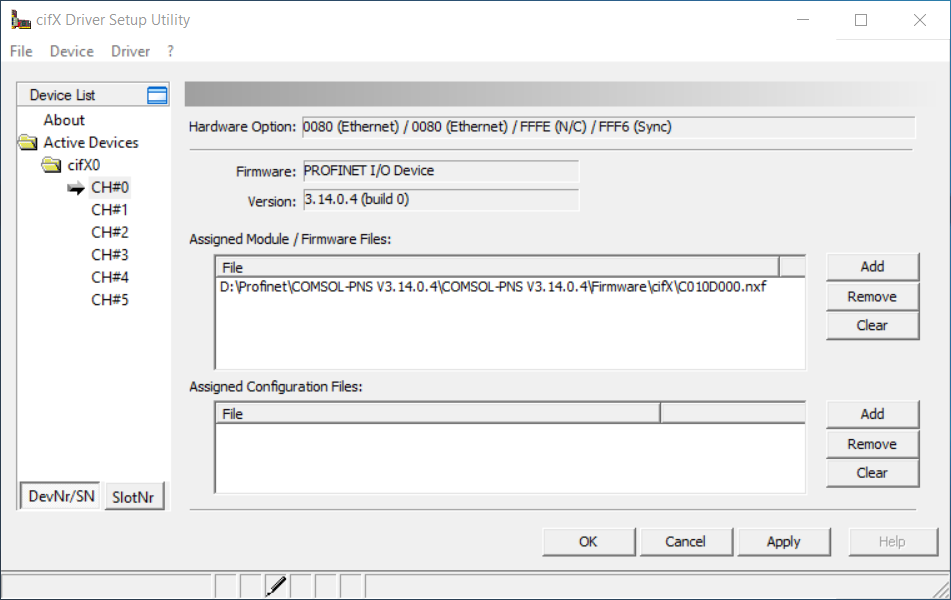The image size is (951, 600).
Task: Switch to the DevNr/SN tab
Action: point(60,496)
